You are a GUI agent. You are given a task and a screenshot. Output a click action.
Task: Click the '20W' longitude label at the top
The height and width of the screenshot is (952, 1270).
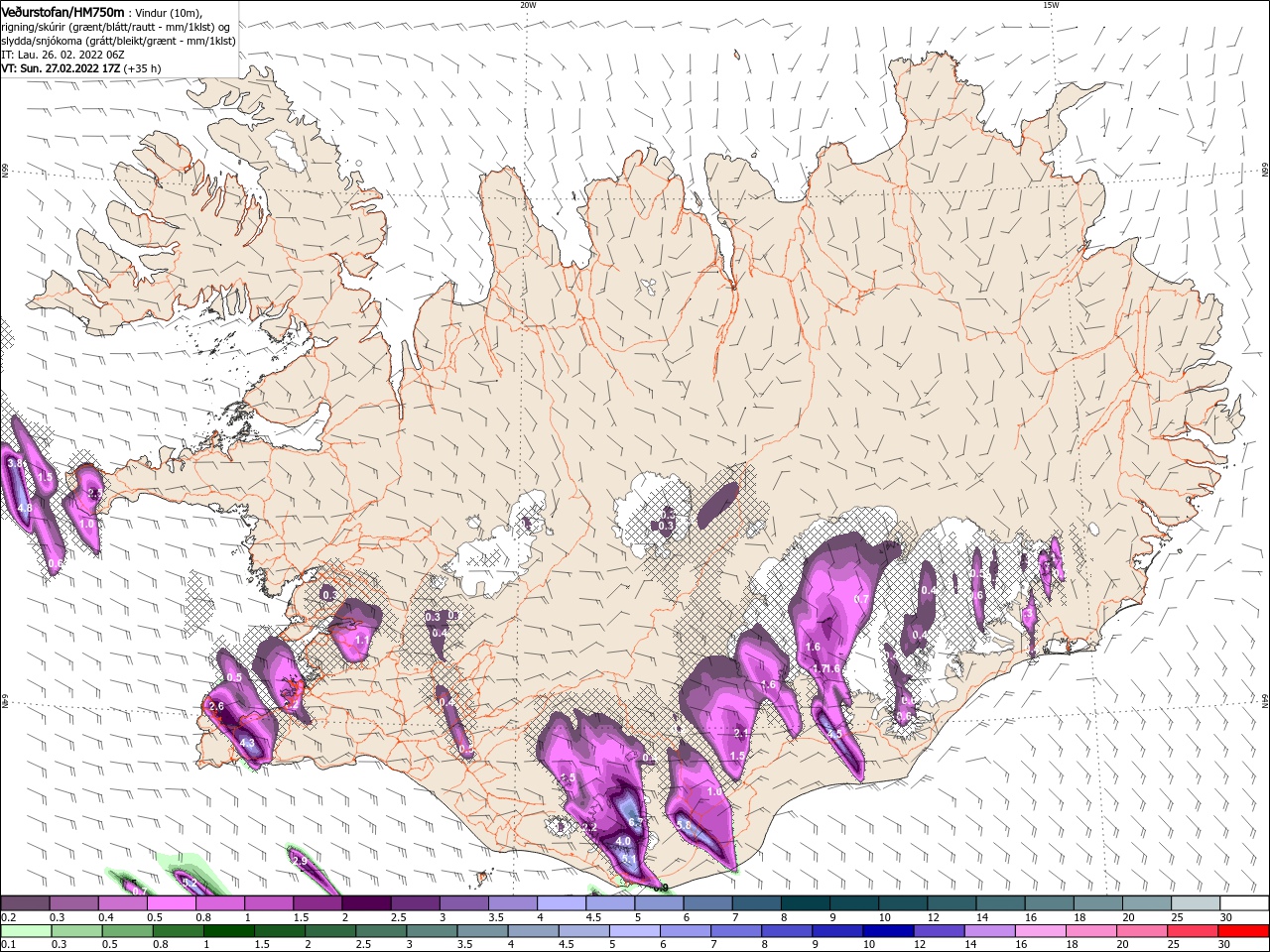click(528, 5)
